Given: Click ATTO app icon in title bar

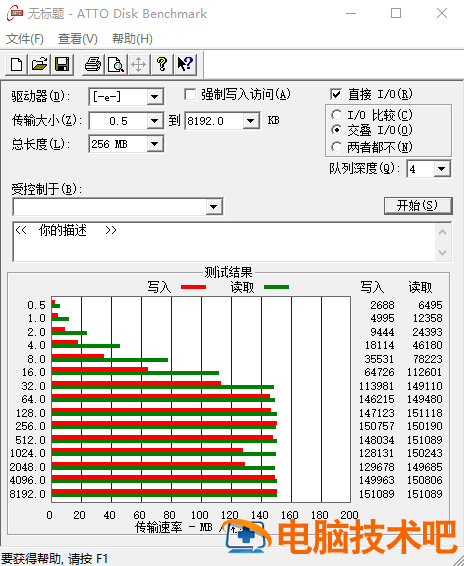Looking at the screenshot, I should 15,13.
